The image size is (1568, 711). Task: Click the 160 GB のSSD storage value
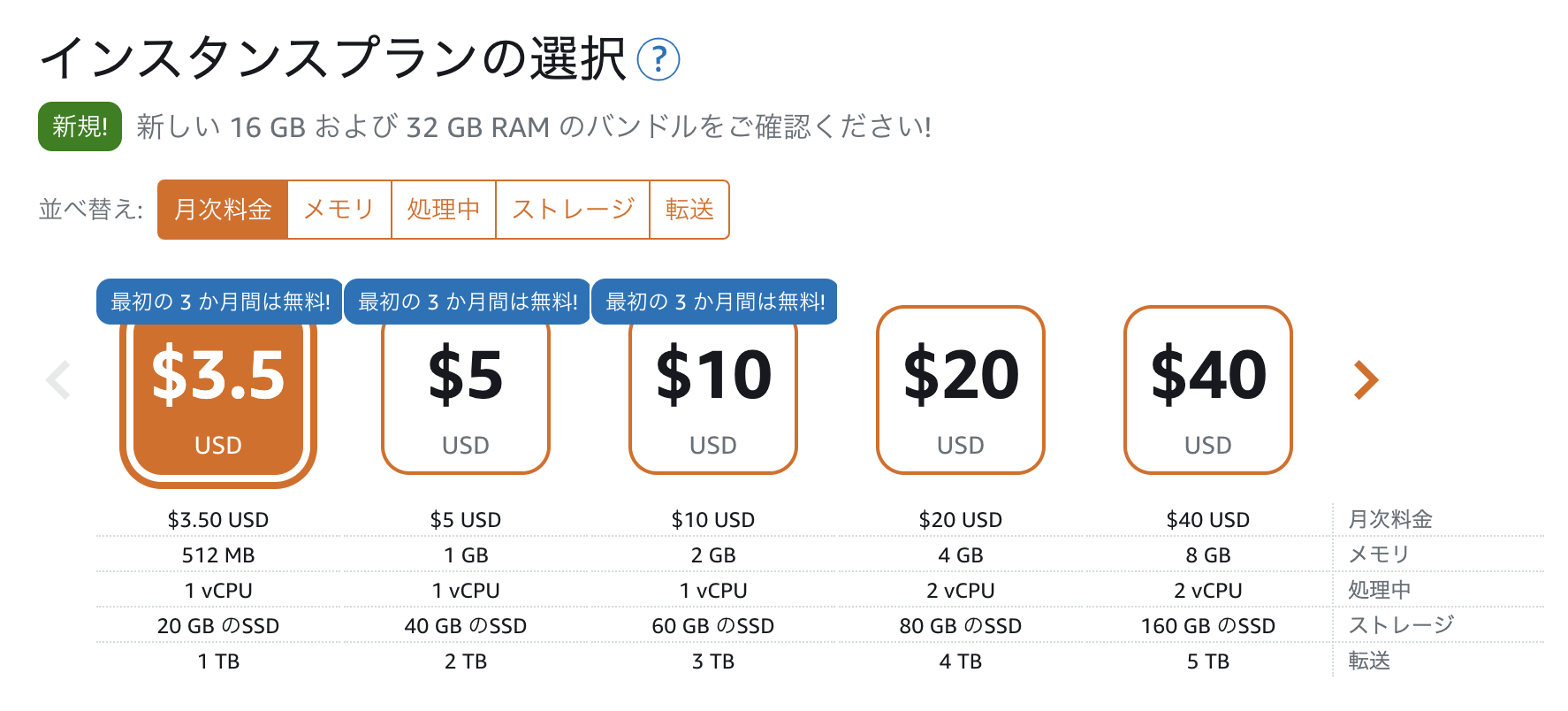pos(1208,626)
